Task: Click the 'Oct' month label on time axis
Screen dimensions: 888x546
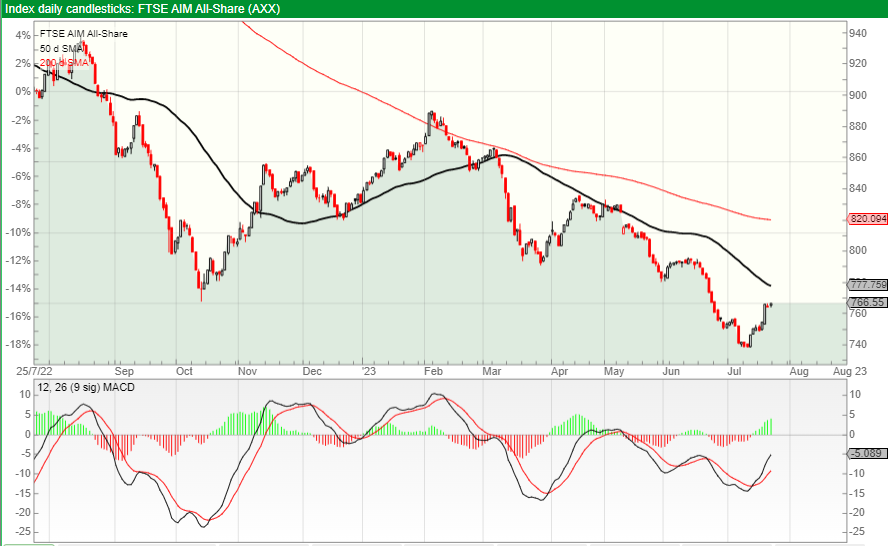Action: click(184, 371)
